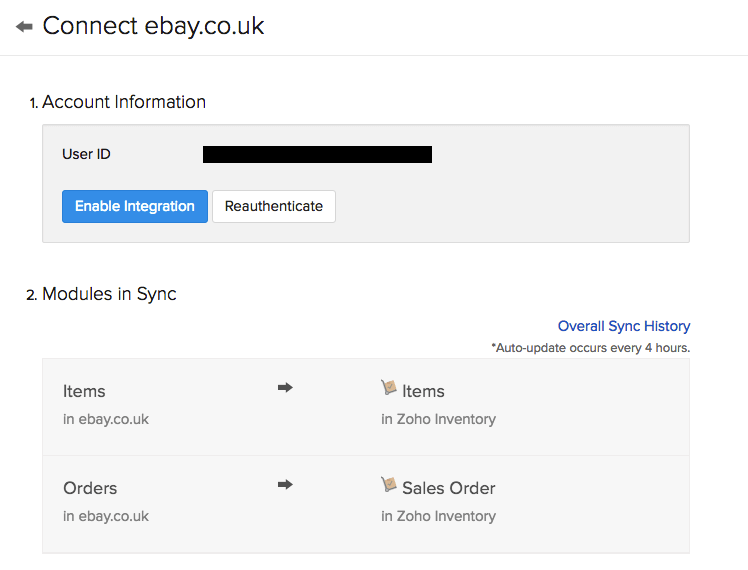
Task: Click the Sales Order module label
Action: click(448, 488)
